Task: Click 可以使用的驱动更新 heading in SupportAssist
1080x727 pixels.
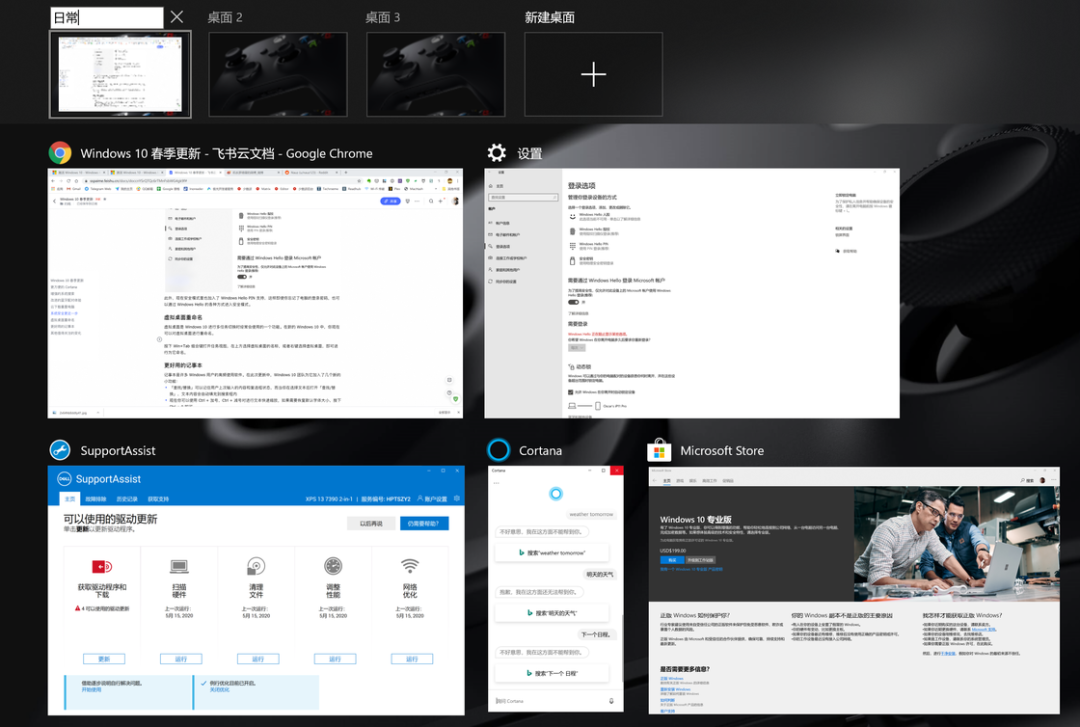Action: (x=110, y=519)
